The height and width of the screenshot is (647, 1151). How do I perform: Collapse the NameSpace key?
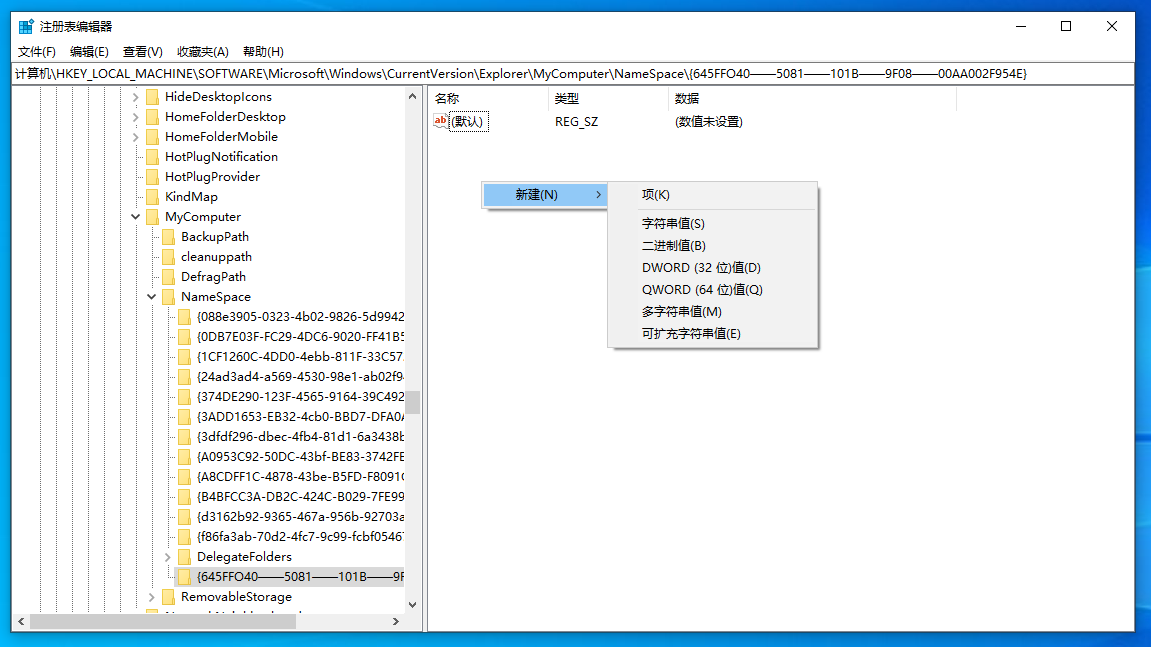pos(151,296)
